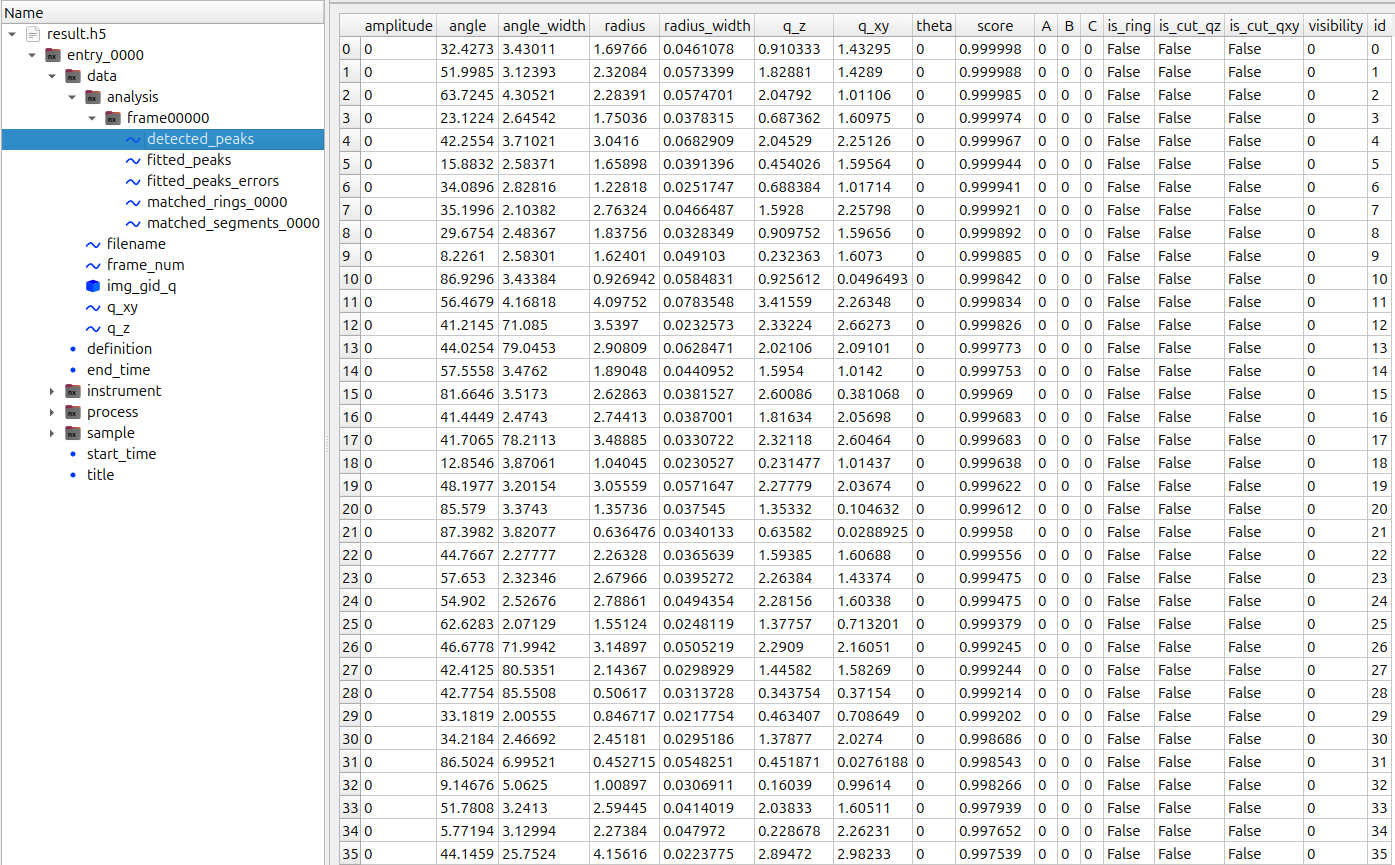The width and height of the screenshot is (1395, 865).
Task: Click score cell 0.997539
Action: pos(994,854)
